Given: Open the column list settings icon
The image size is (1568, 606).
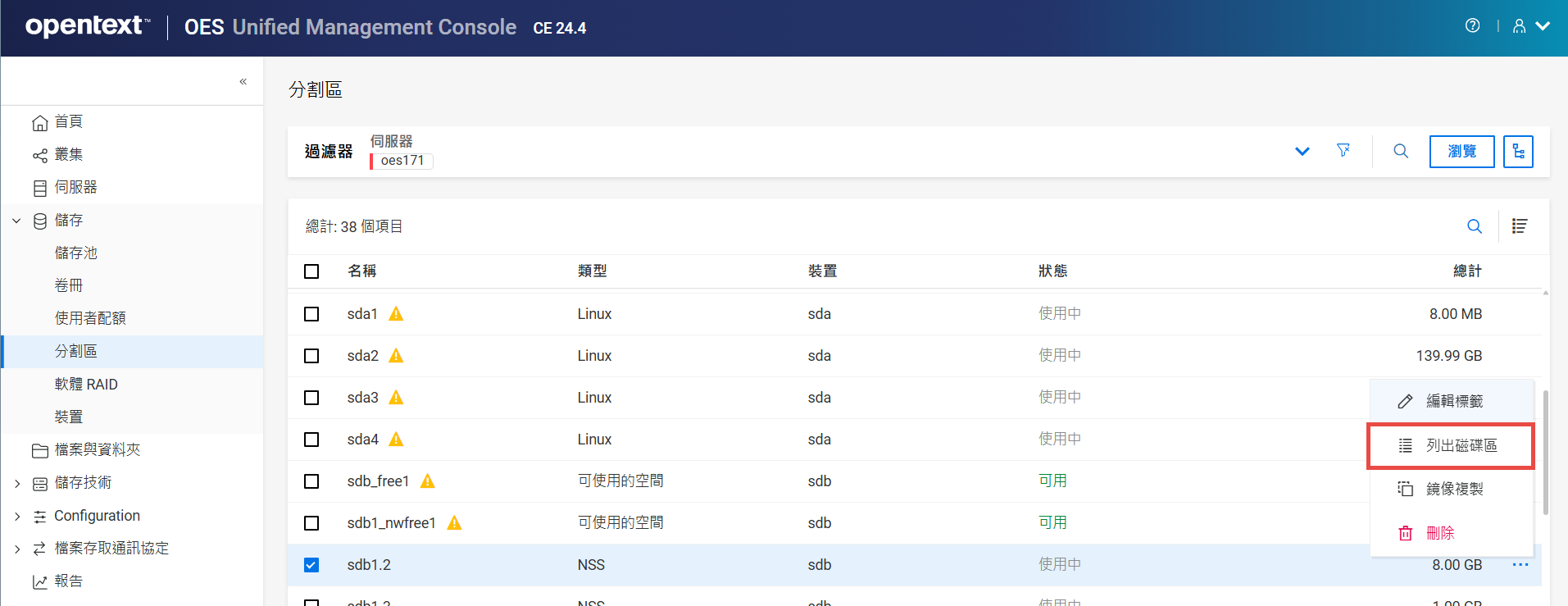Looking at the screenshot, I should click(x=1520, y=226).
